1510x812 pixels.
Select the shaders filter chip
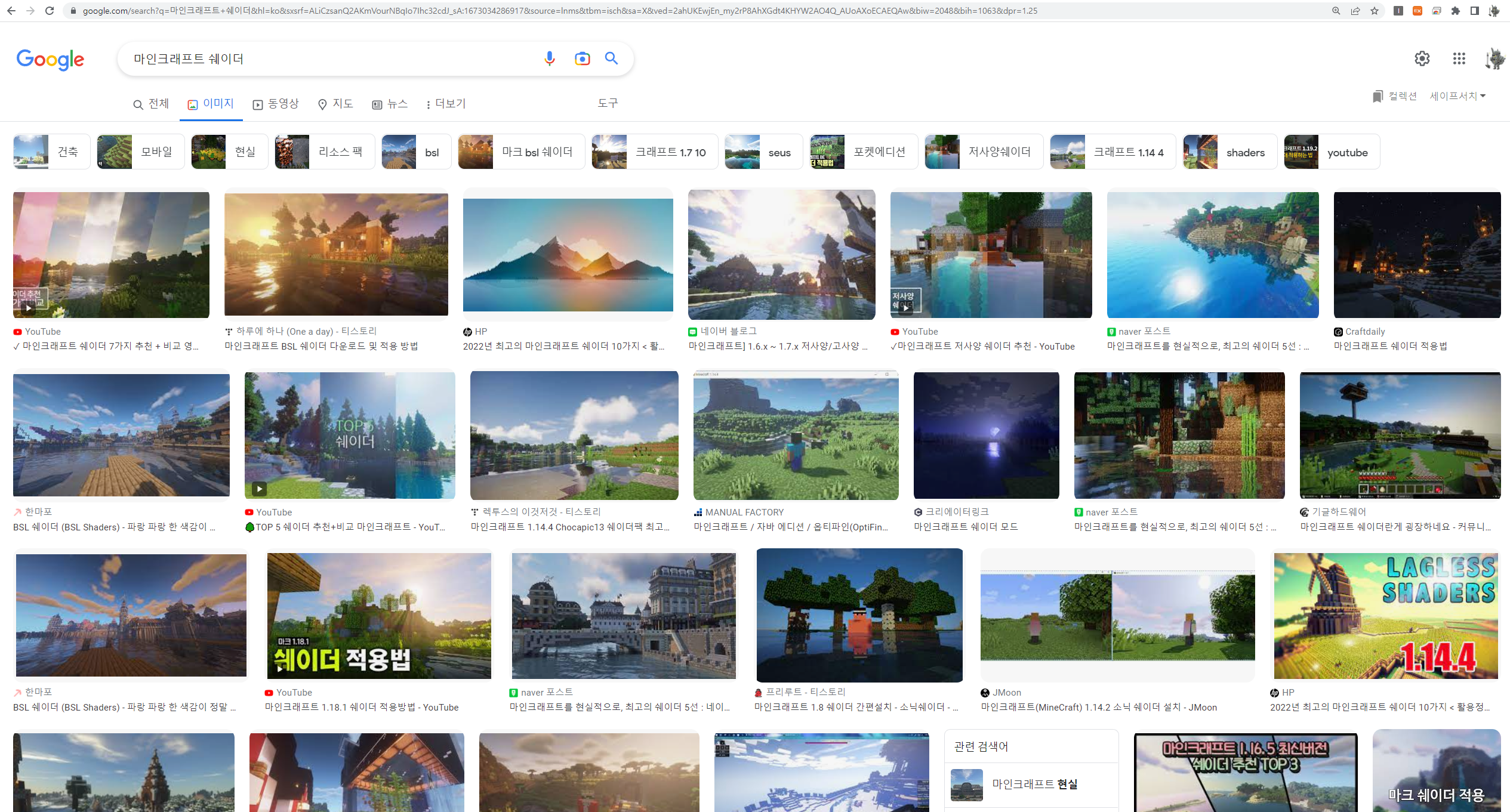[1229, 152]
